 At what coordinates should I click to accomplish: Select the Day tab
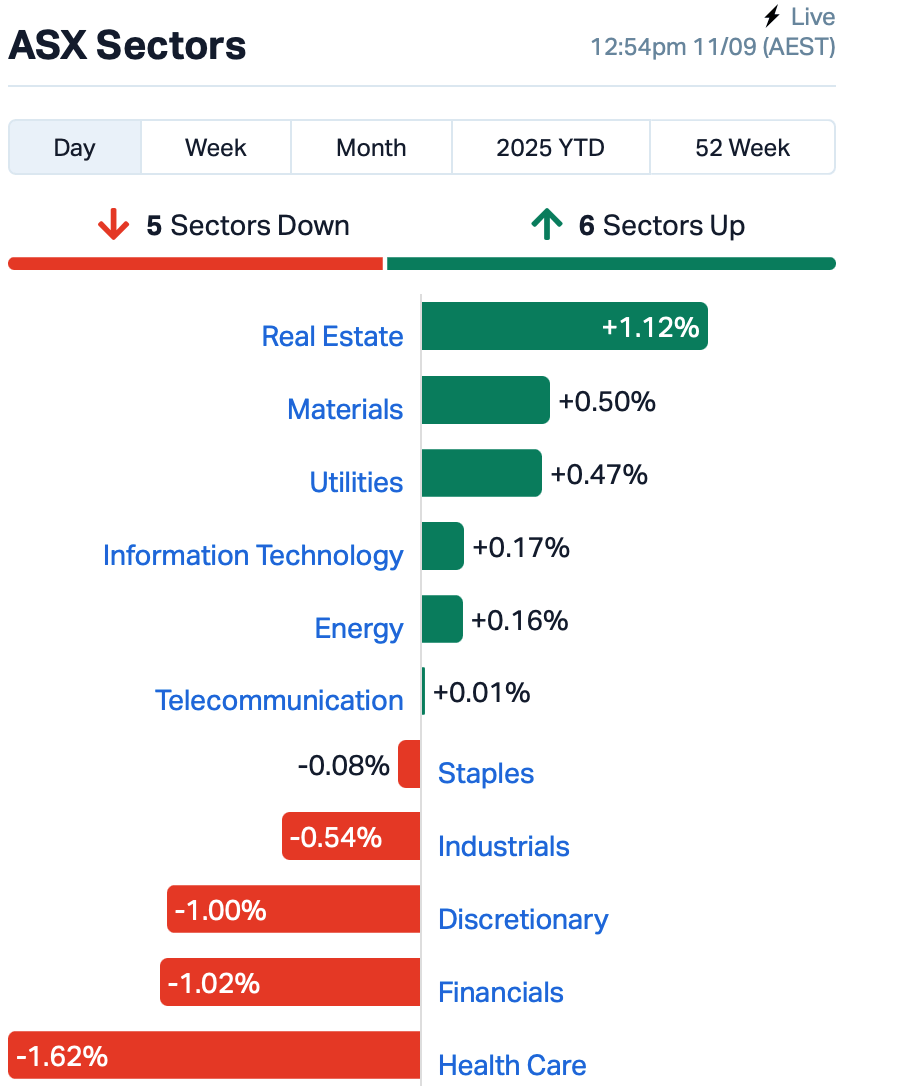pyautogui.click(x=75, y=148)
